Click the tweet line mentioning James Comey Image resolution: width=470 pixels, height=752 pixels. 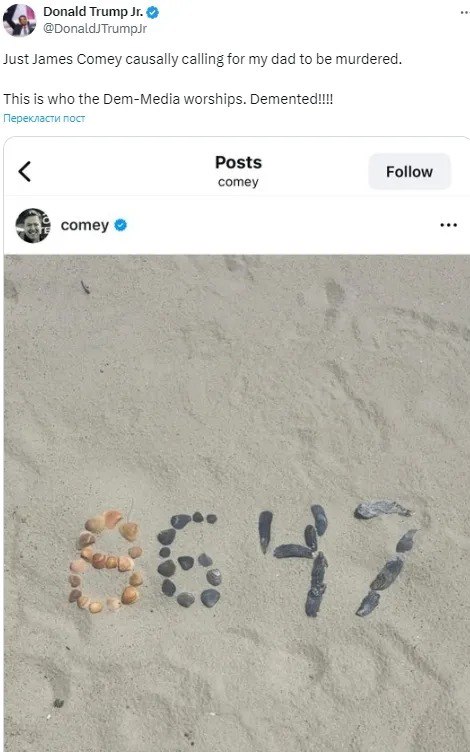pos(202,59)
